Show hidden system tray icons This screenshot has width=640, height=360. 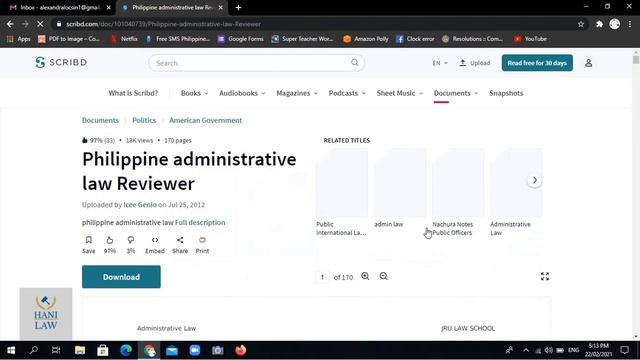click(526, 350)
